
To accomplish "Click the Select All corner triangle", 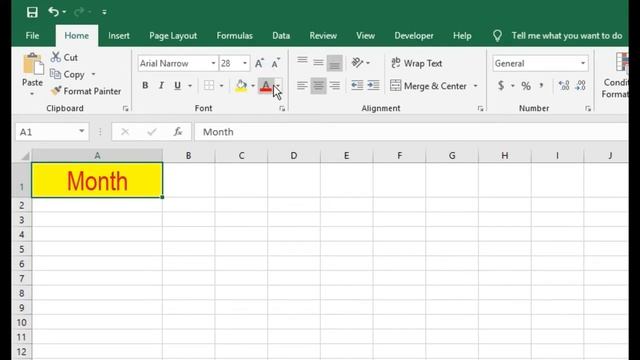I will coord(25,156).
